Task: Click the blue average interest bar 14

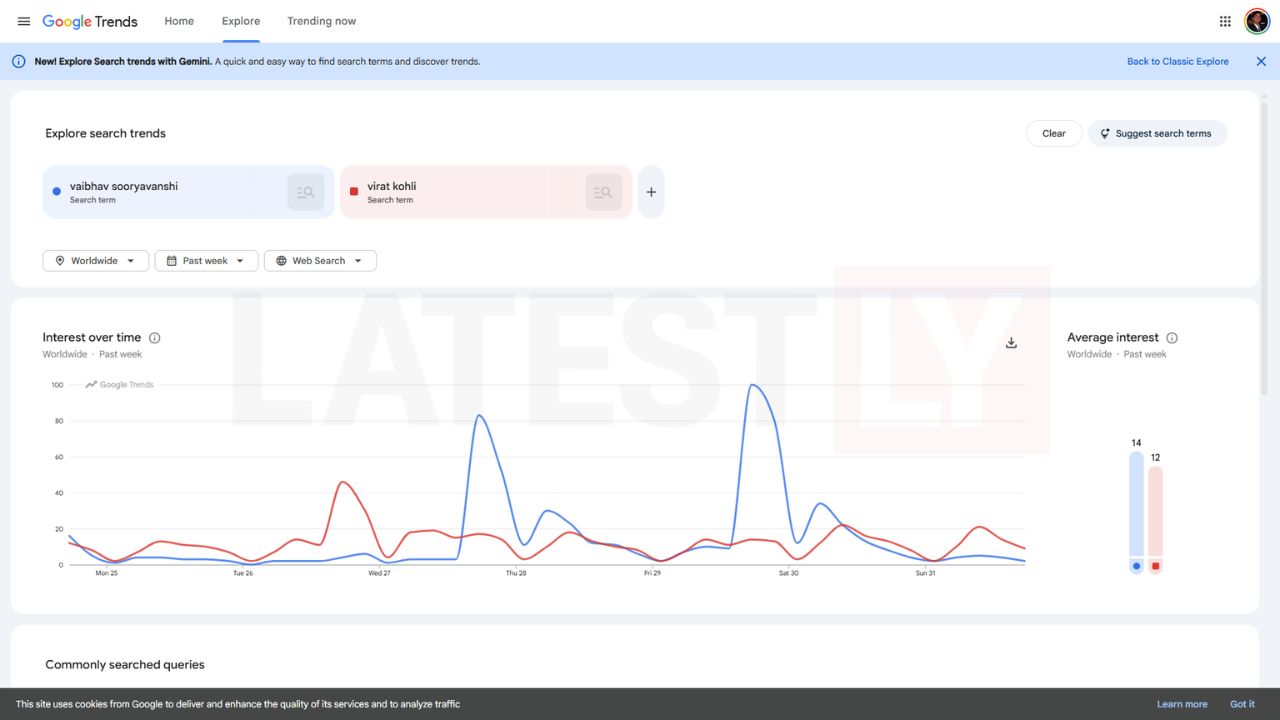Action: 1136,503
